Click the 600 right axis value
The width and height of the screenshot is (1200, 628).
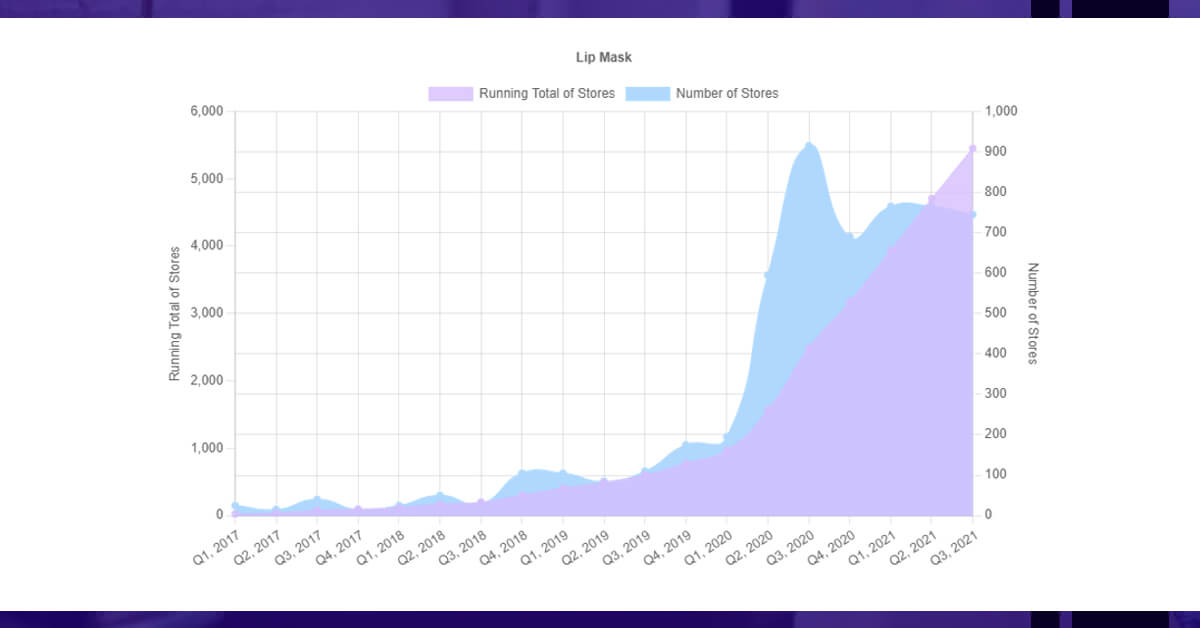tap(997, 272)
